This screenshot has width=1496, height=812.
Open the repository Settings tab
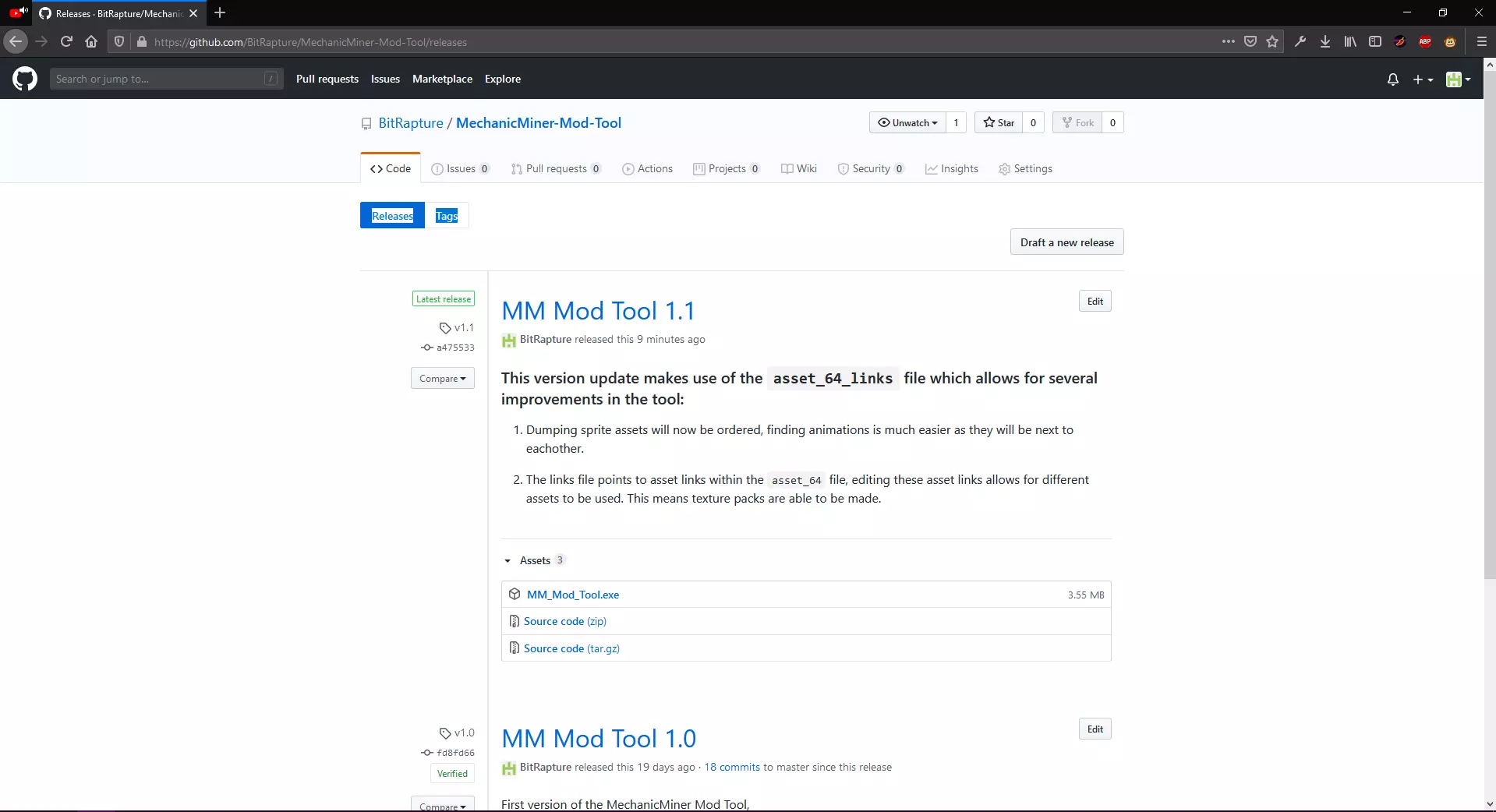1025,168
